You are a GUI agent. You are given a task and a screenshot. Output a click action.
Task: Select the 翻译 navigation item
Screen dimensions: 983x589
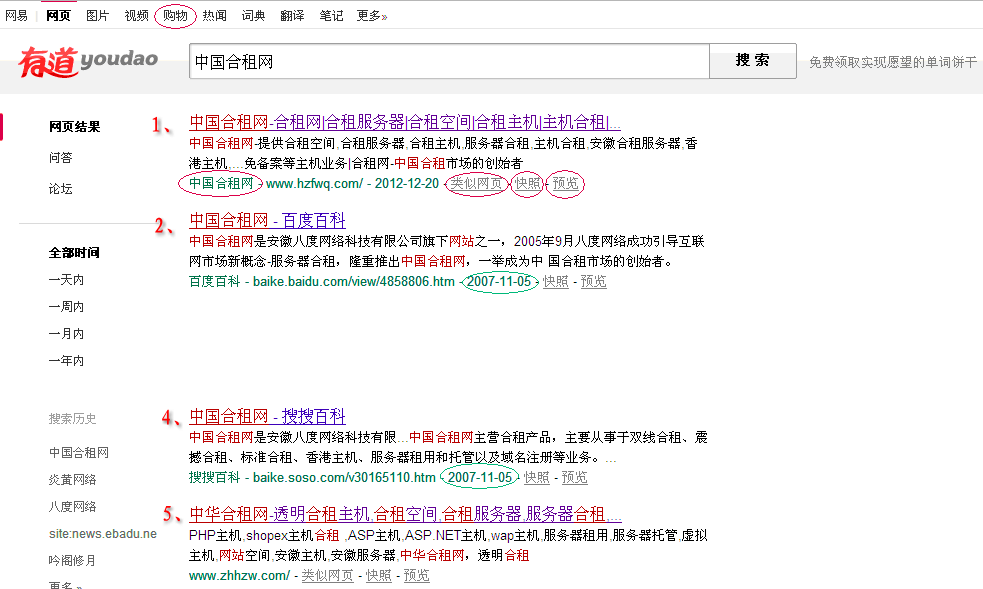pos(292,16)
